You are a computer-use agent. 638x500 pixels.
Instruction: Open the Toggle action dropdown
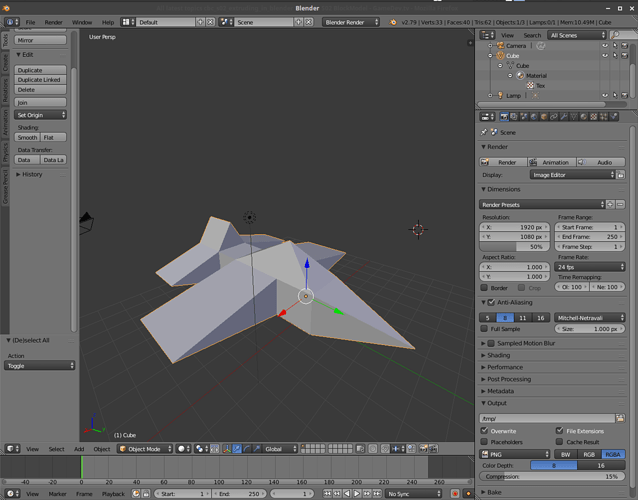(39, 366)
